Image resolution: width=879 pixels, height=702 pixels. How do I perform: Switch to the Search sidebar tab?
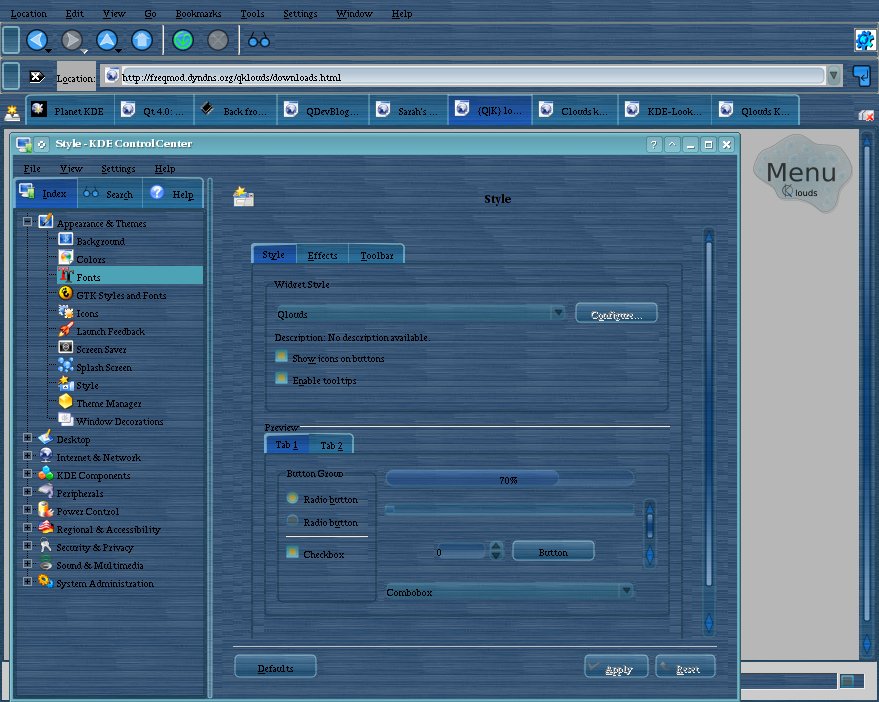pyautogui.click(x=109, y=193)
